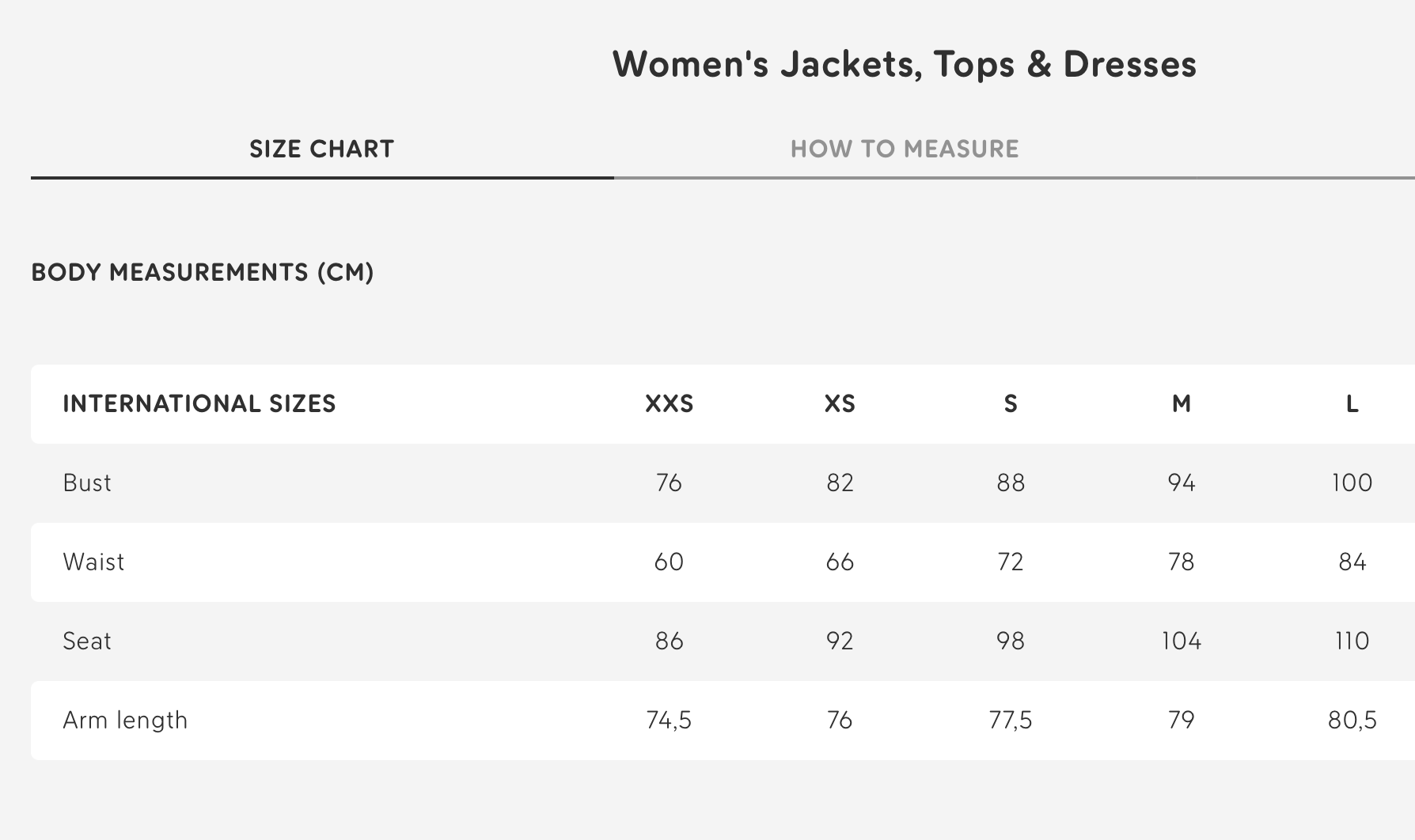Click Waist value 72 for S
Screen dimensions: 1415x840
click(1011, 562)
